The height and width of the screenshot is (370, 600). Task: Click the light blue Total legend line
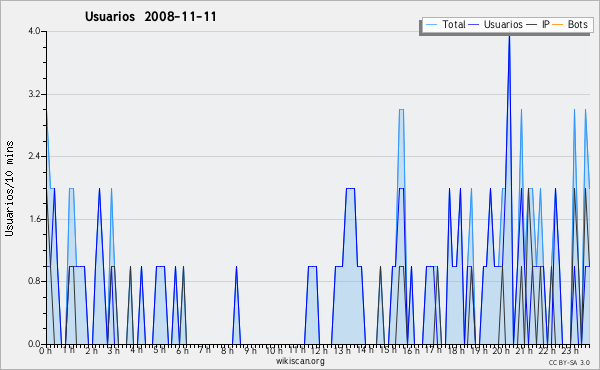click(431, 25)
